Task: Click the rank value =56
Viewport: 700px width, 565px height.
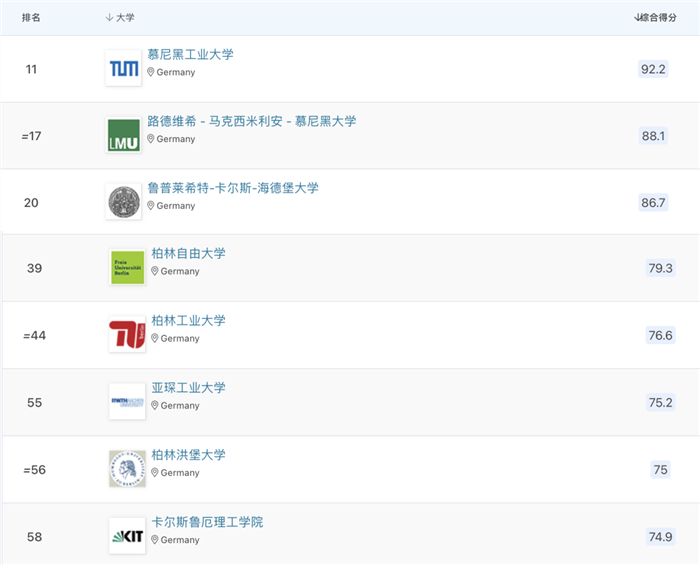Action: point(34,470)
